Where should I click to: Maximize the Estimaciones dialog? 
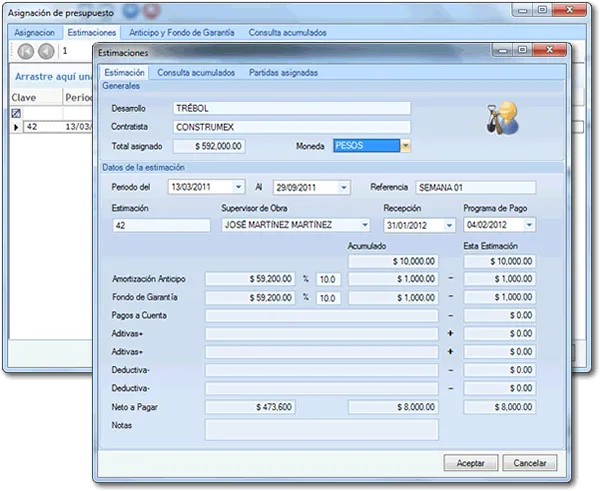pyautogui.click(x=522, y=50)
